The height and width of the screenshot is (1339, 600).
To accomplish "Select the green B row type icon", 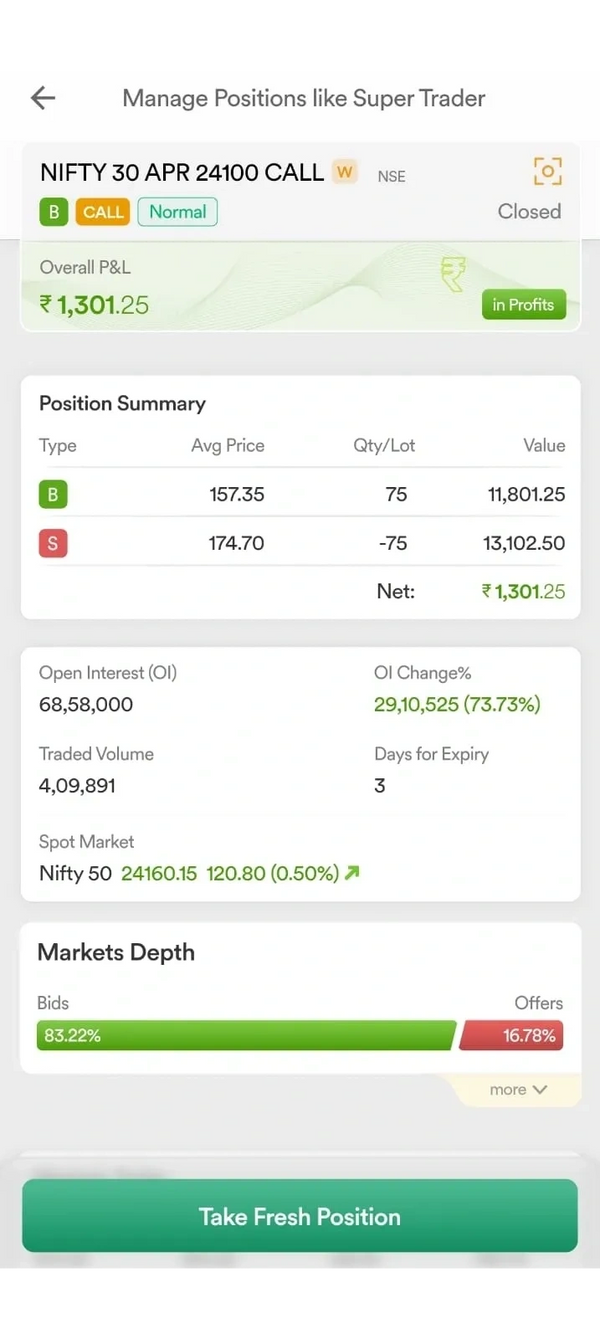I will 53,494.
